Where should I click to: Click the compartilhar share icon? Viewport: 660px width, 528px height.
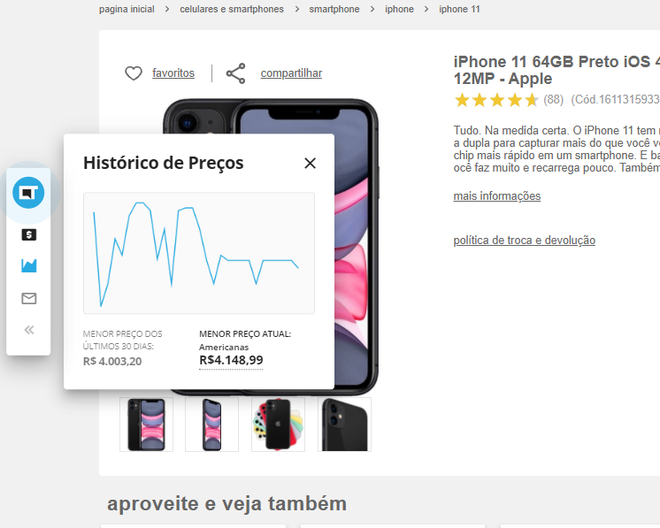click(236, 73)
